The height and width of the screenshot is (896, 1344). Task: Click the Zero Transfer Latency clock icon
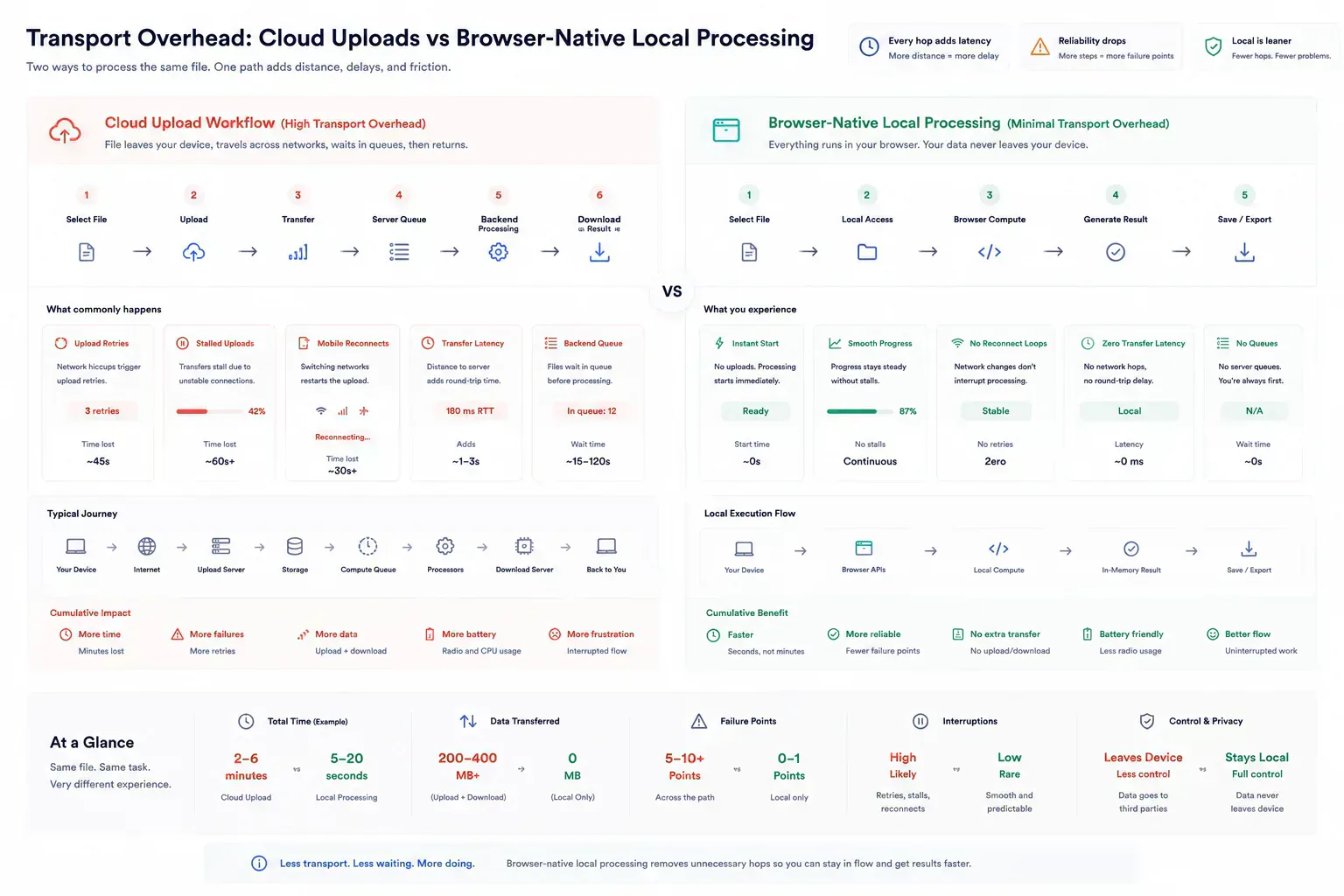coord(1088,343)
